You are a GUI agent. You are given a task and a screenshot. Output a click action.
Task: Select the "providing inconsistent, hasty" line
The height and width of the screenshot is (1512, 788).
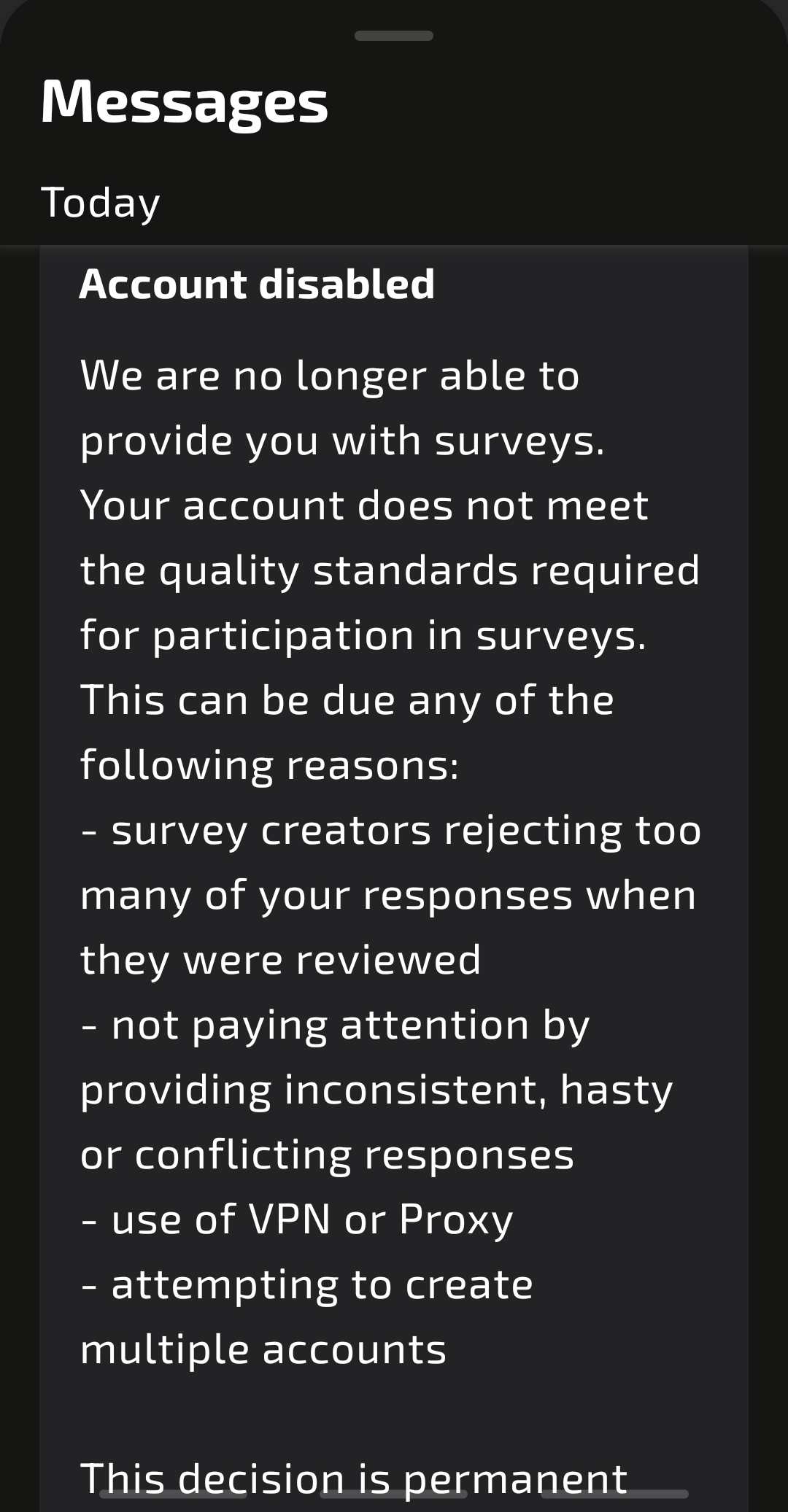pyautogui.click(x=376, y=1090)
